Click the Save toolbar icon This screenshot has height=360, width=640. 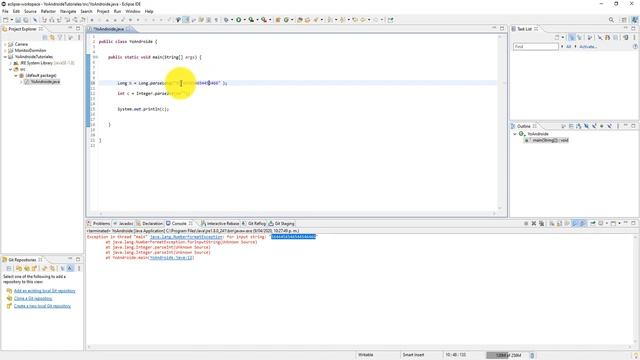pos(18,20)
